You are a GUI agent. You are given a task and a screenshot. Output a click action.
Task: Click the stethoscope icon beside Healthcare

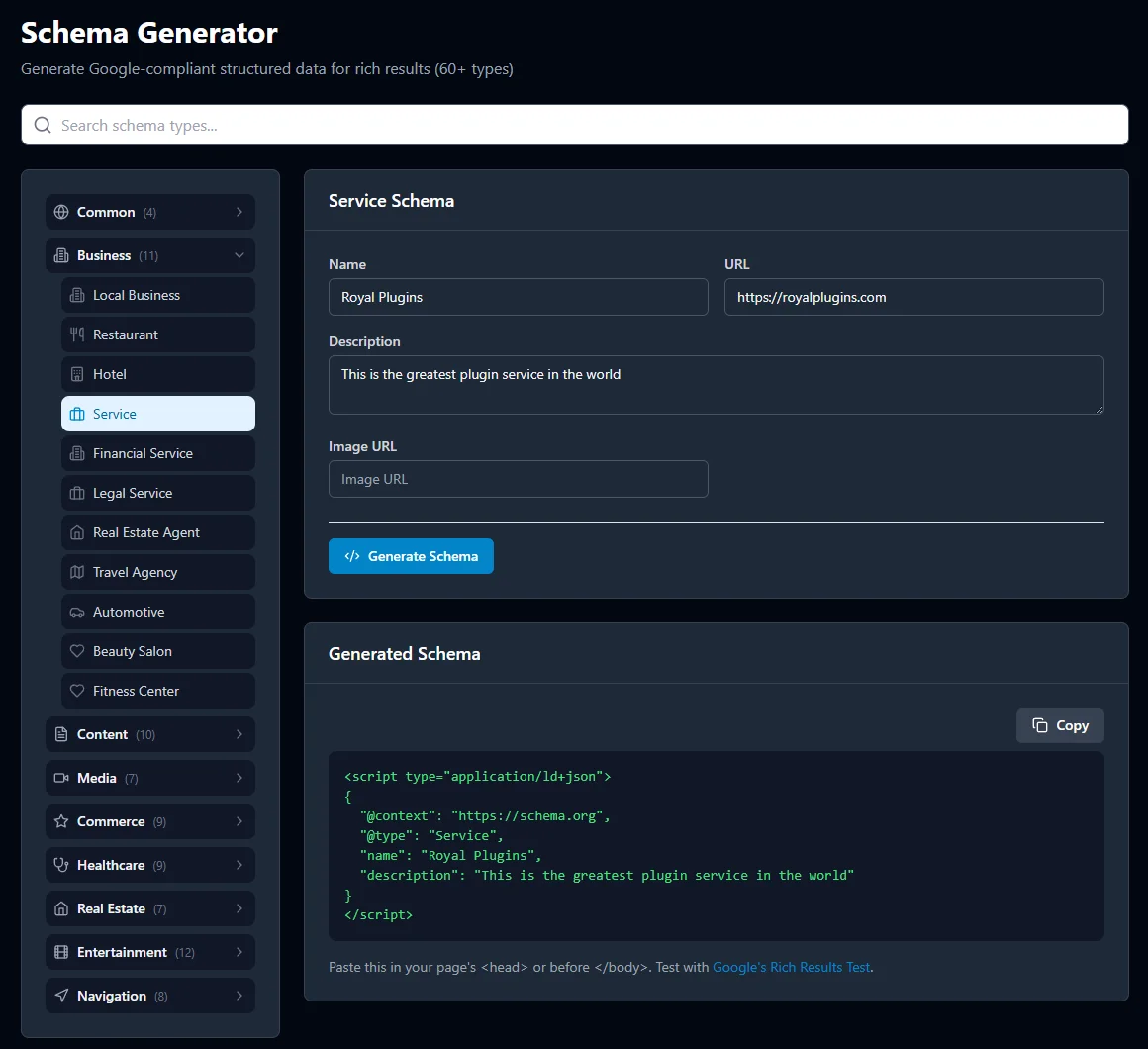(61, 865)
